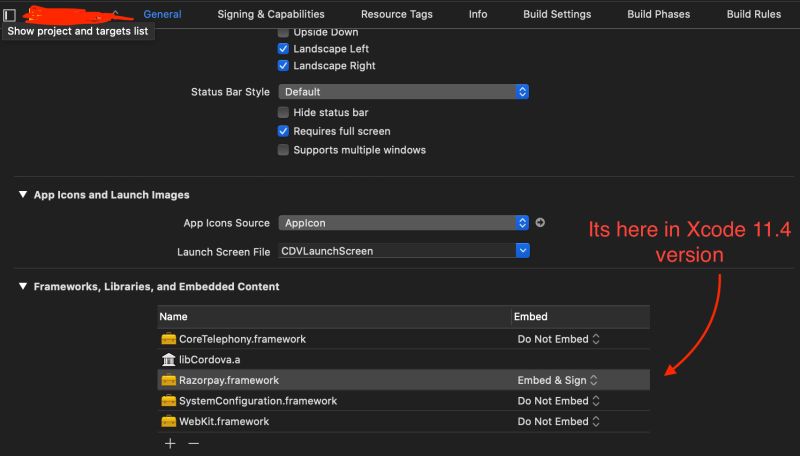The width and height of the screenshot is (800, 456).
Task: Toggle the Hide status bar checkbox
Action: pos(284,113)
